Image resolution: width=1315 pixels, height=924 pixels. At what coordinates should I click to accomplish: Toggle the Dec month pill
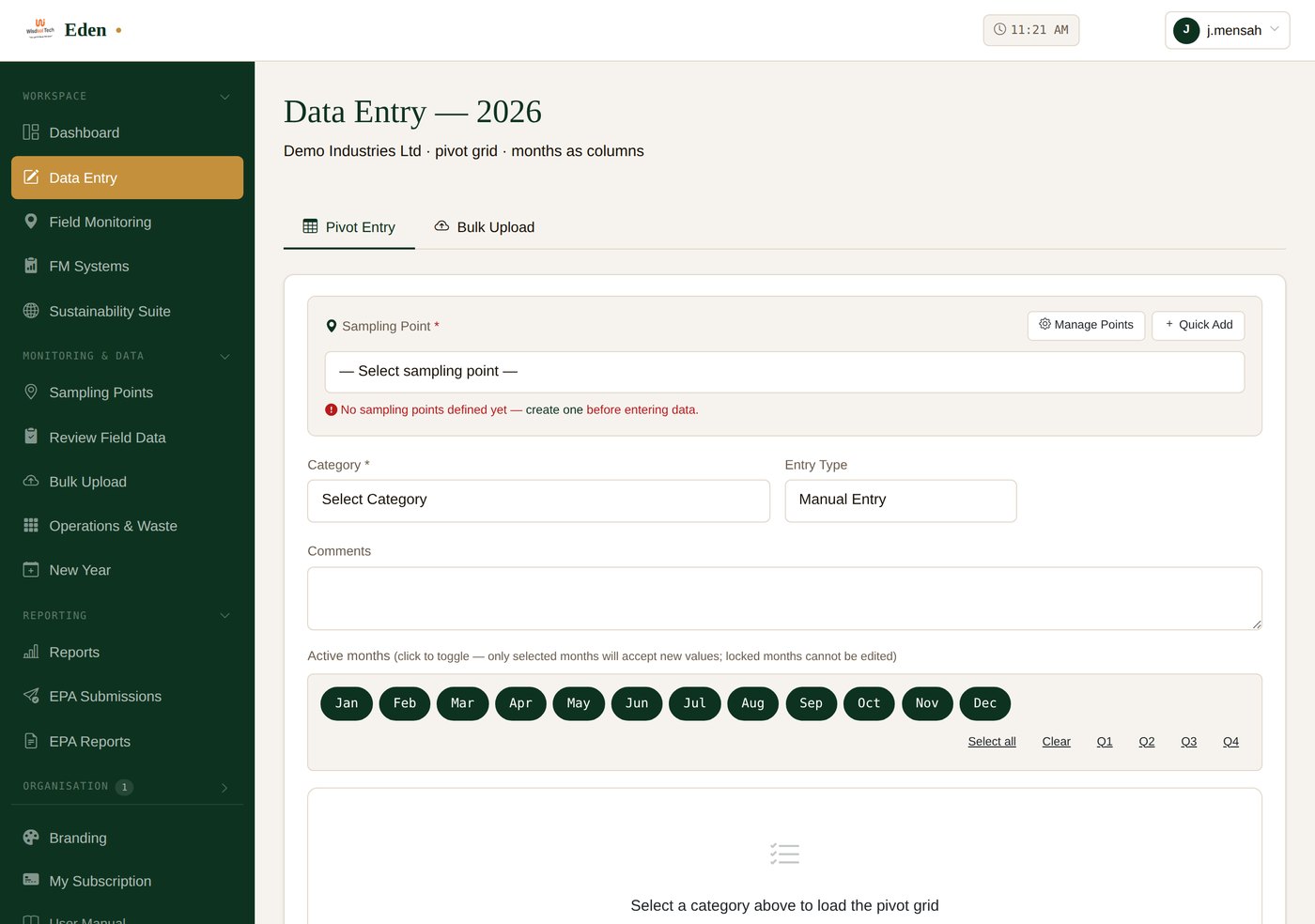coord(985,703)
